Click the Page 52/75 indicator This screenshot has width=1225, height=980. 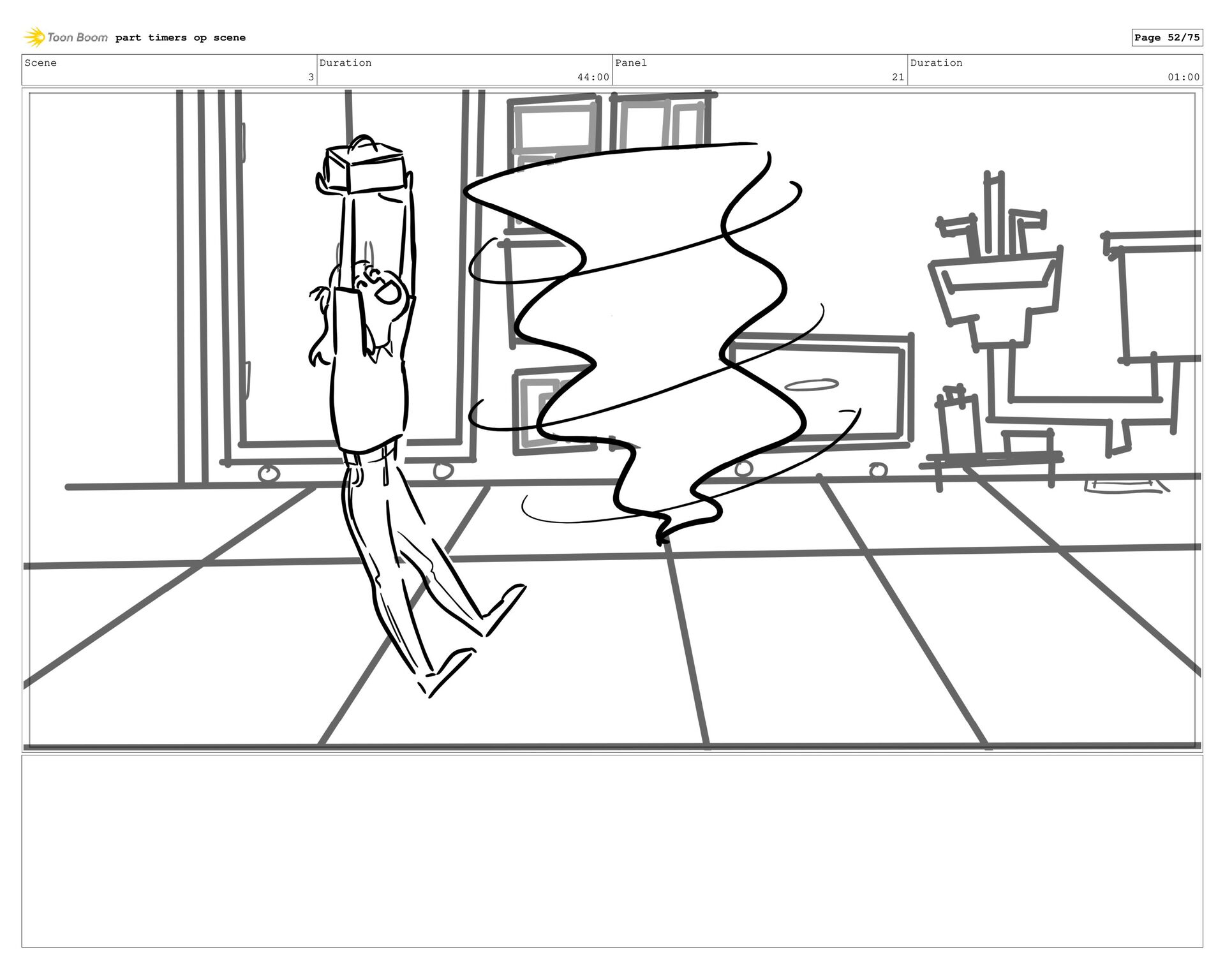[1167, 38]
